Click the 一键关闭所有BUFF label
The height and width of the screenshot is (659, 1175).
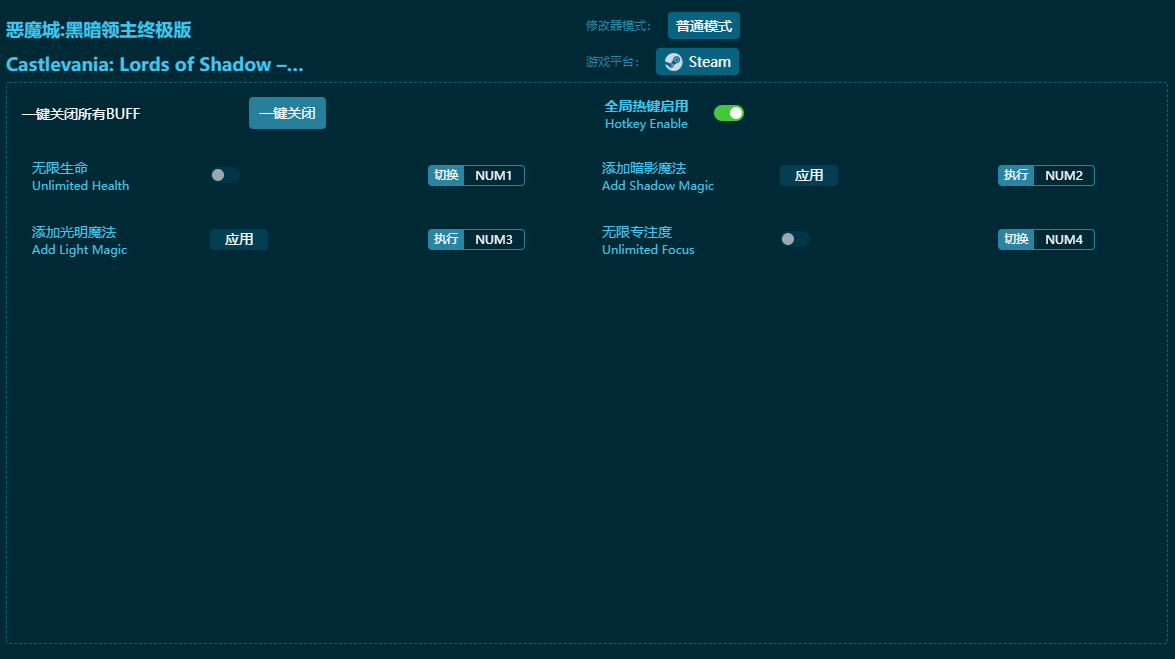tap(81, 114)
